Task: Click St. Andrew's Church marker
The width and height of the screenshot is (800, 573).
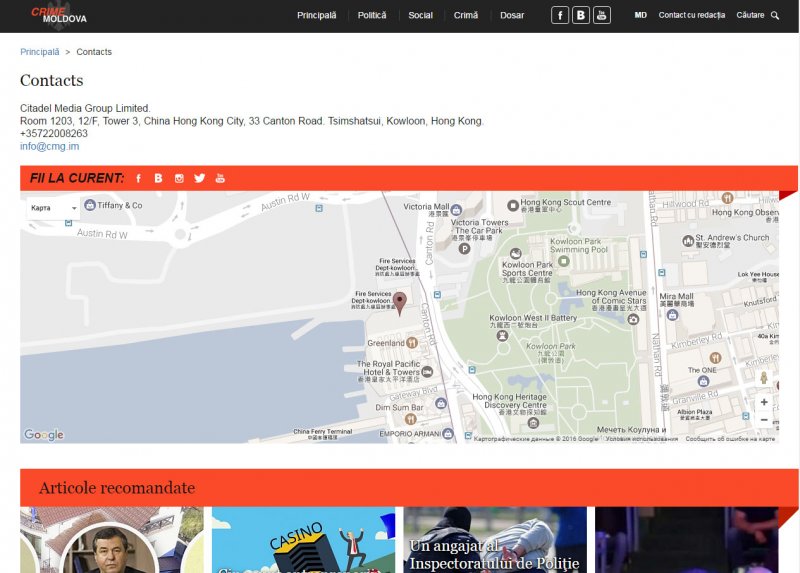Action: click(x=688, y=241)
